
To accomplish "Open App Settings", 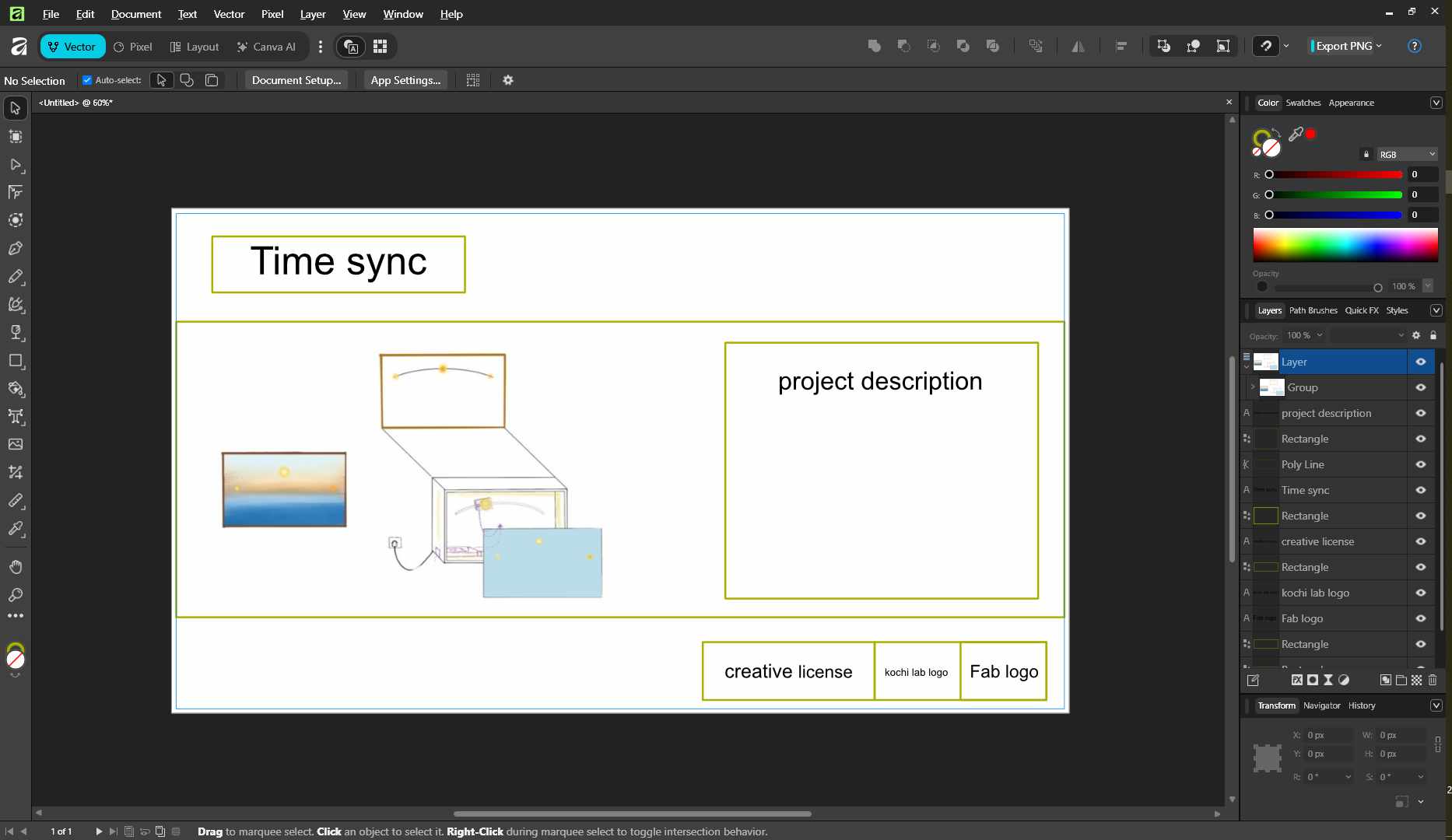I will click(x=405, y=80).
